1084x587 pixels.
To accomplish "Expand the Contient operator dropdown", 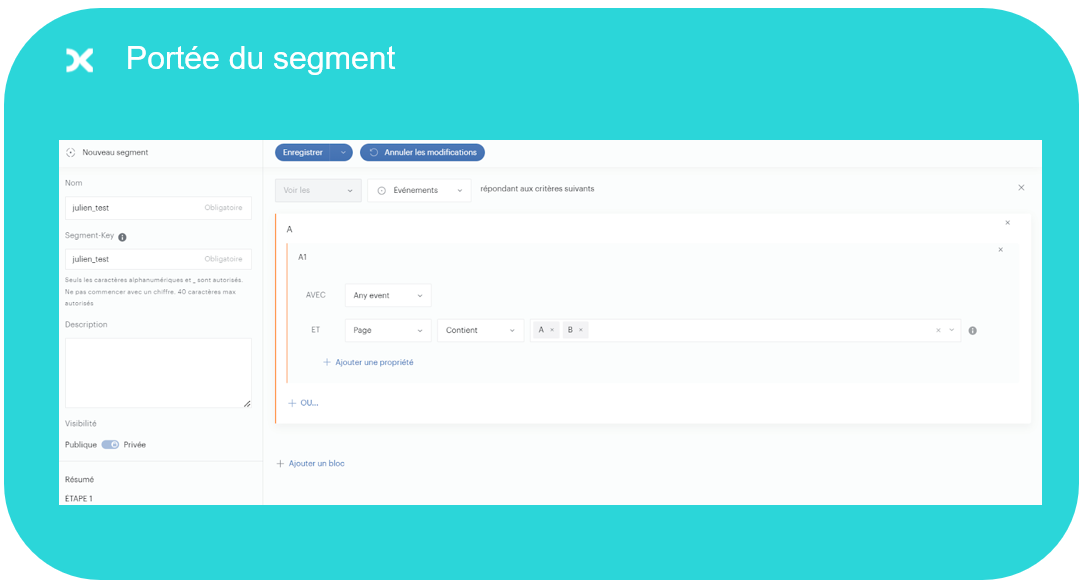I will 481,329.
